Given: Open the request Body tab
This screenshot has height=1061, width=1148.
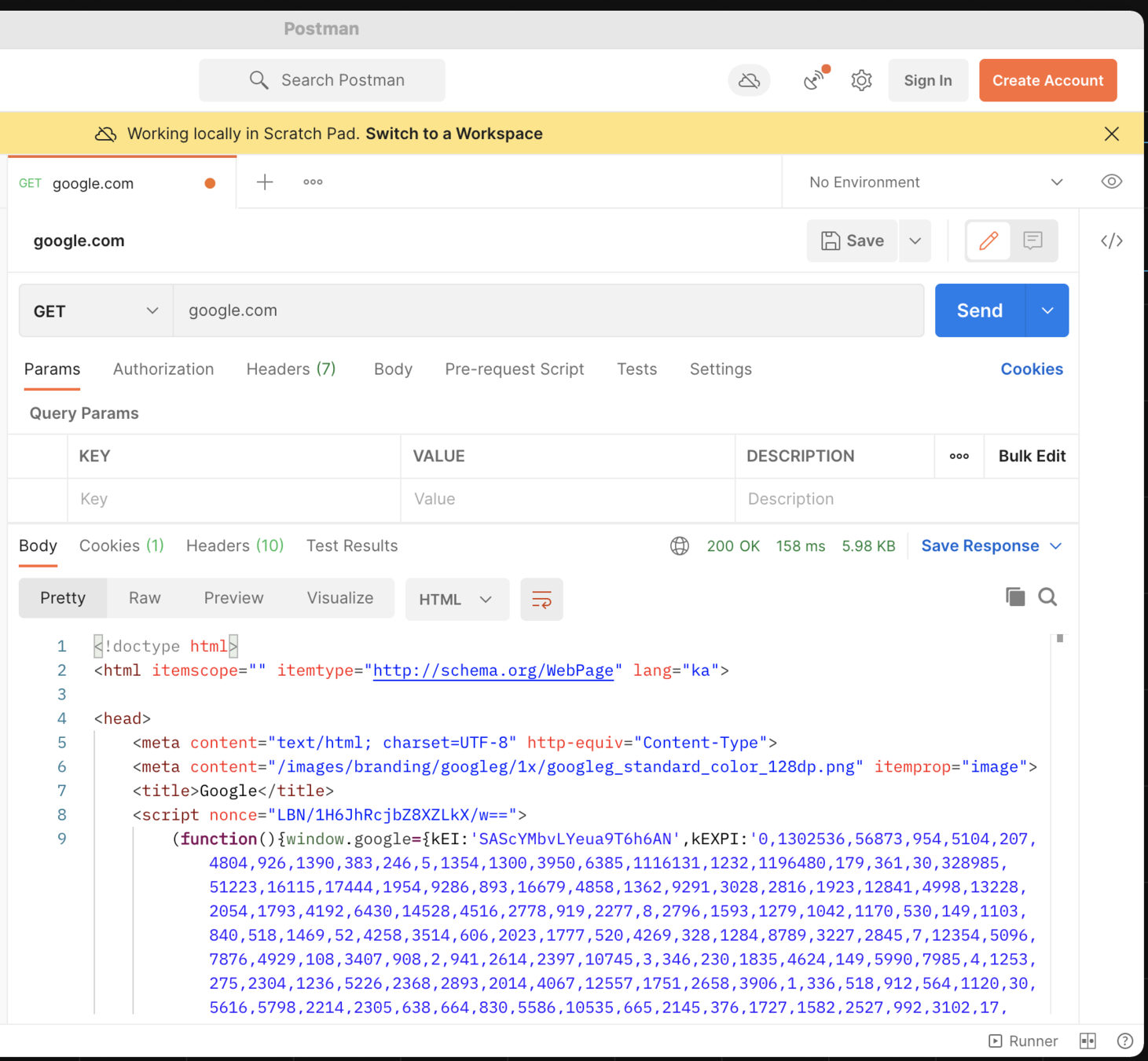Looking at the screenshot, I should 393,369.
